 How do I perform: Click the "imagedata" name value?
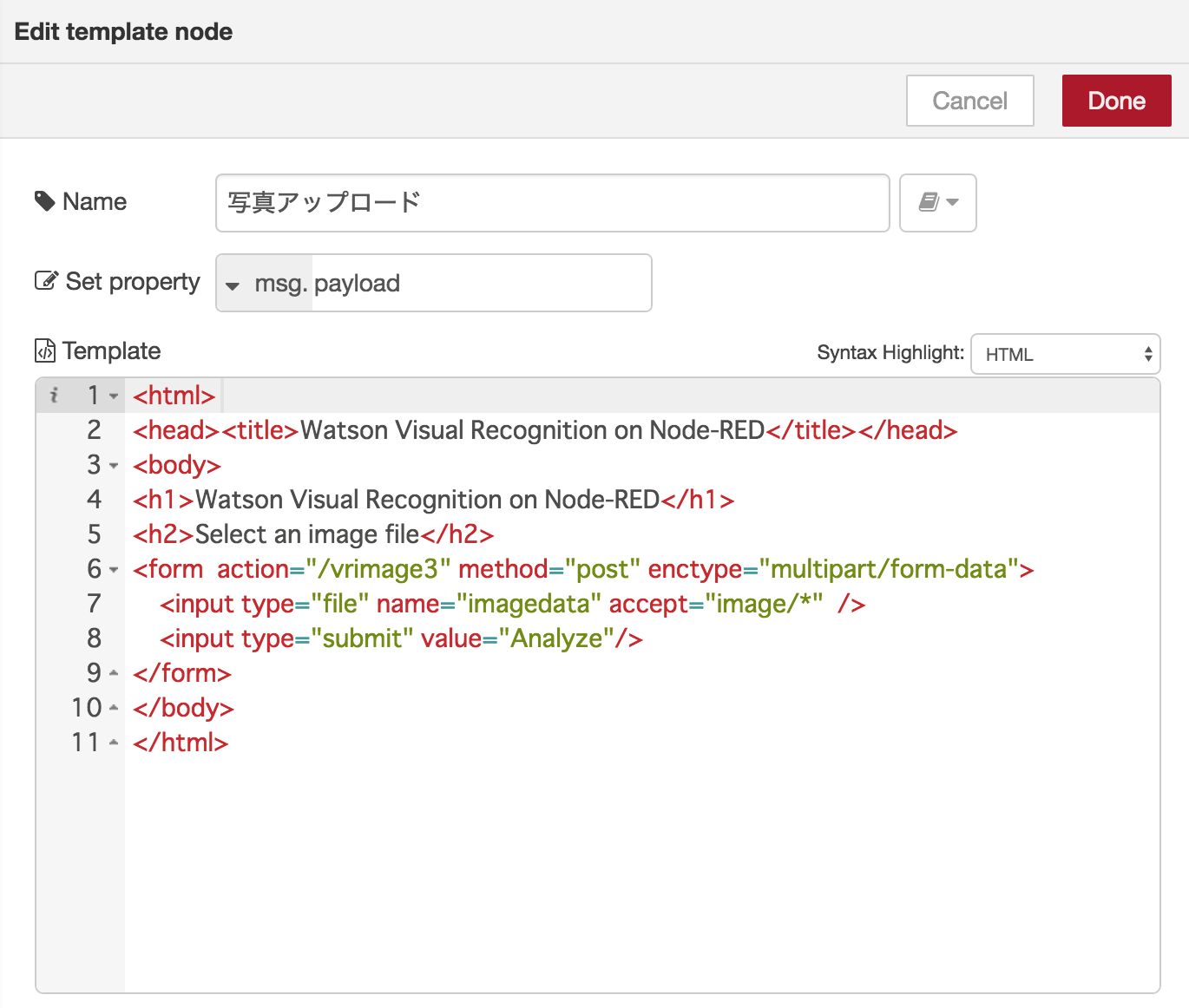529,604
